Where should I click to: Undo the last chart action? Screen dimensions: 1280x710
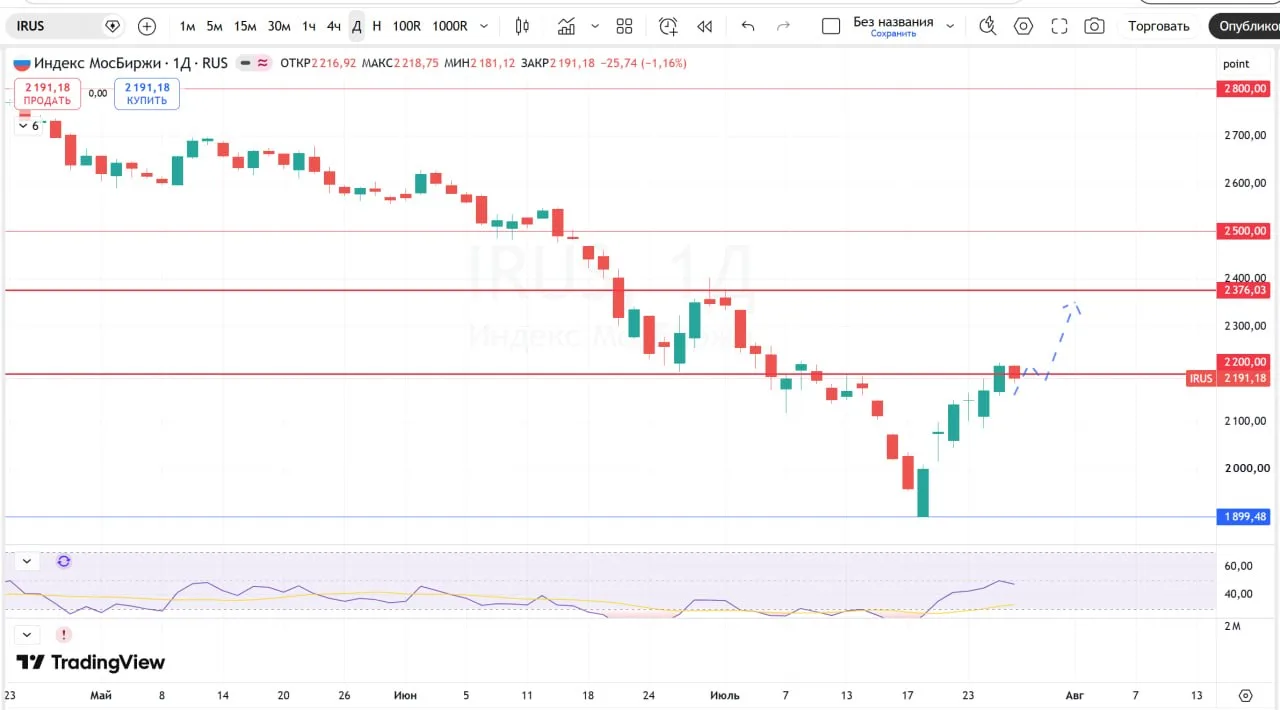pos(748,26)
